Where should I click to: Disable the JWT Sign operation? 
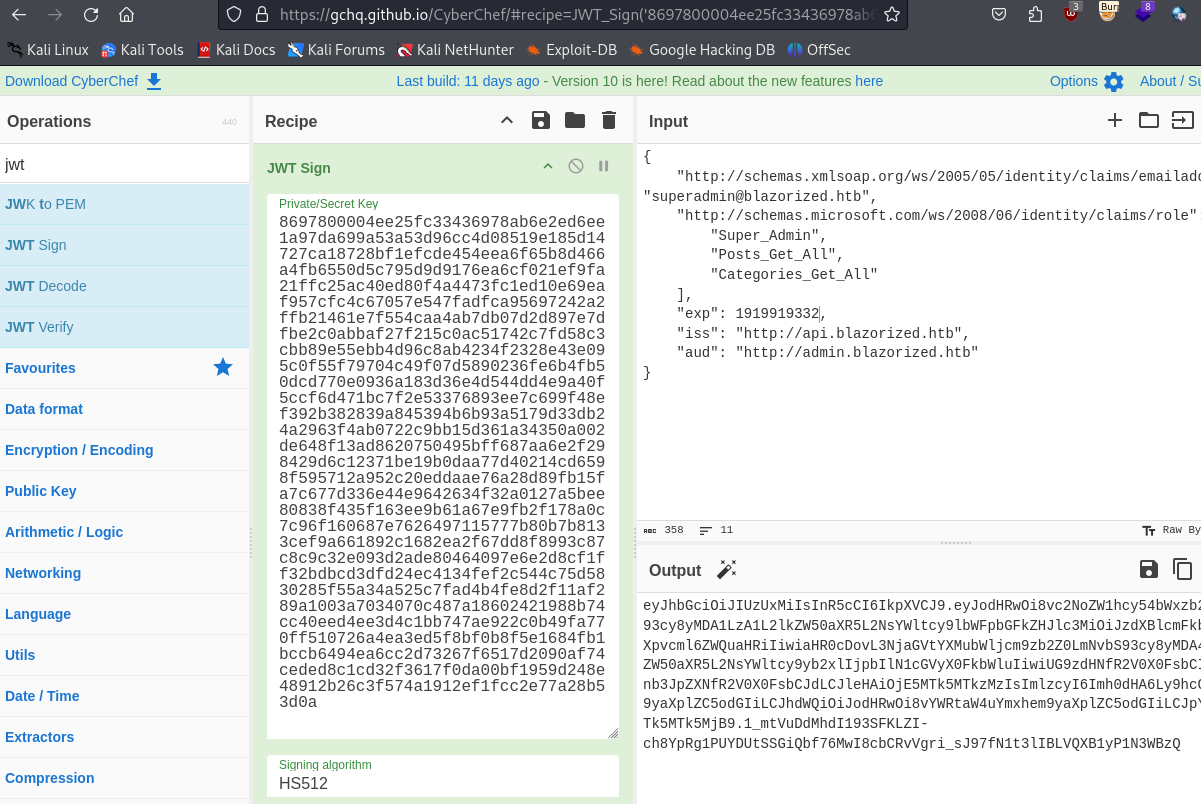(576, 167)
